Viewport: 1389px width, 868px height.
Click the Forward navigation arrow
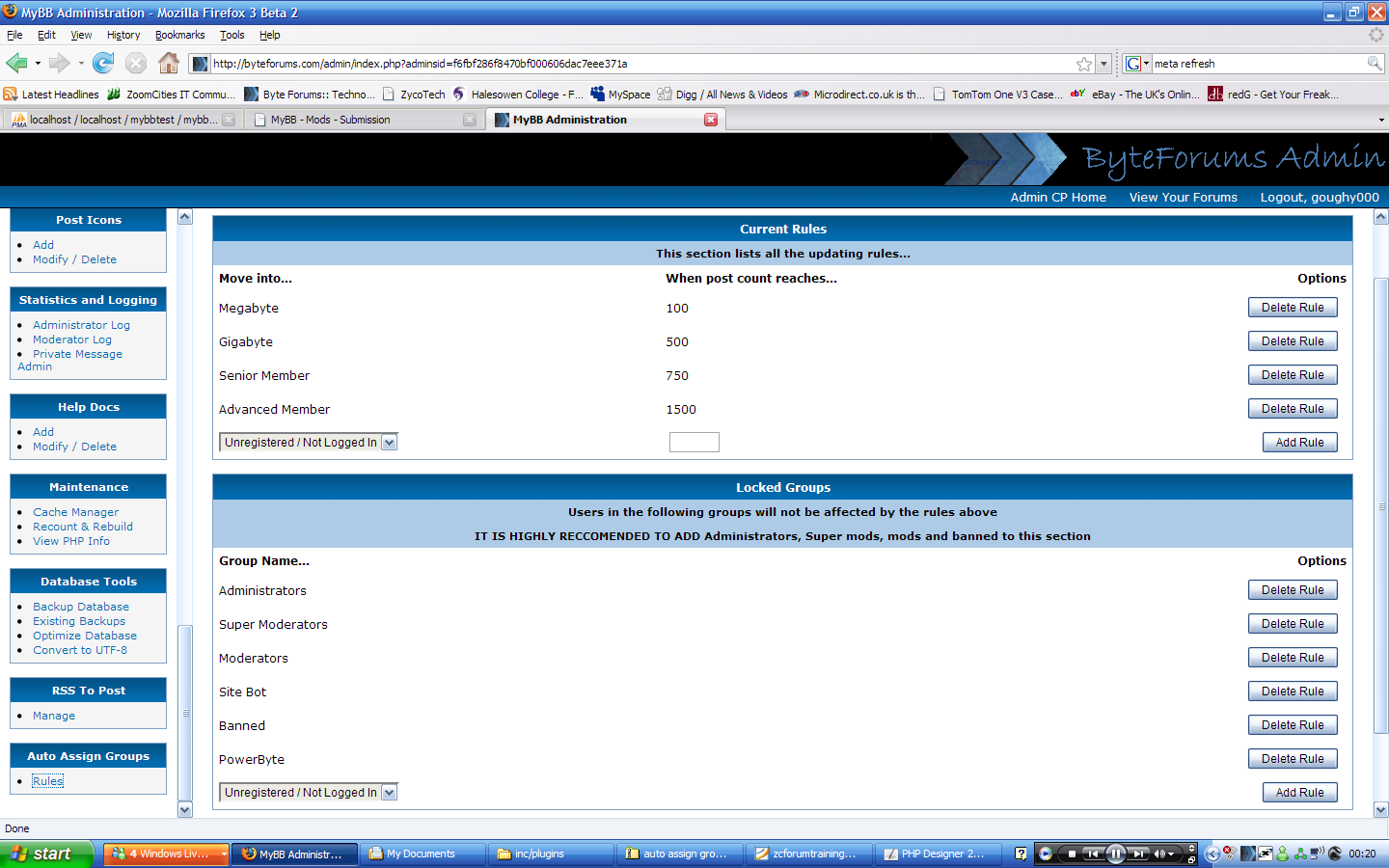click(60, 64)
